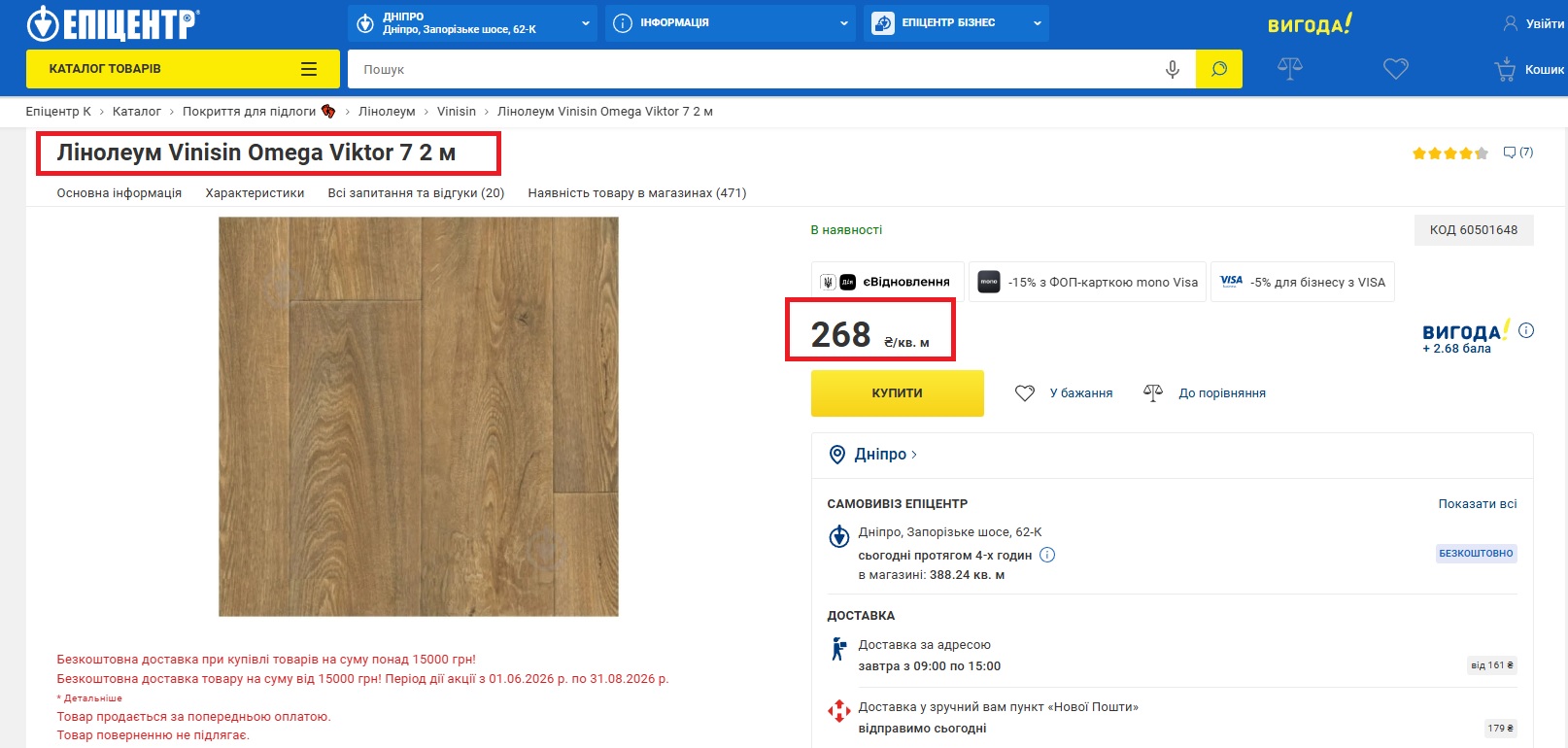Click the Детальніше link under delivery promo
Image resolution: width=1568 pixels, height=748 pixels.
tap(92, 698)
